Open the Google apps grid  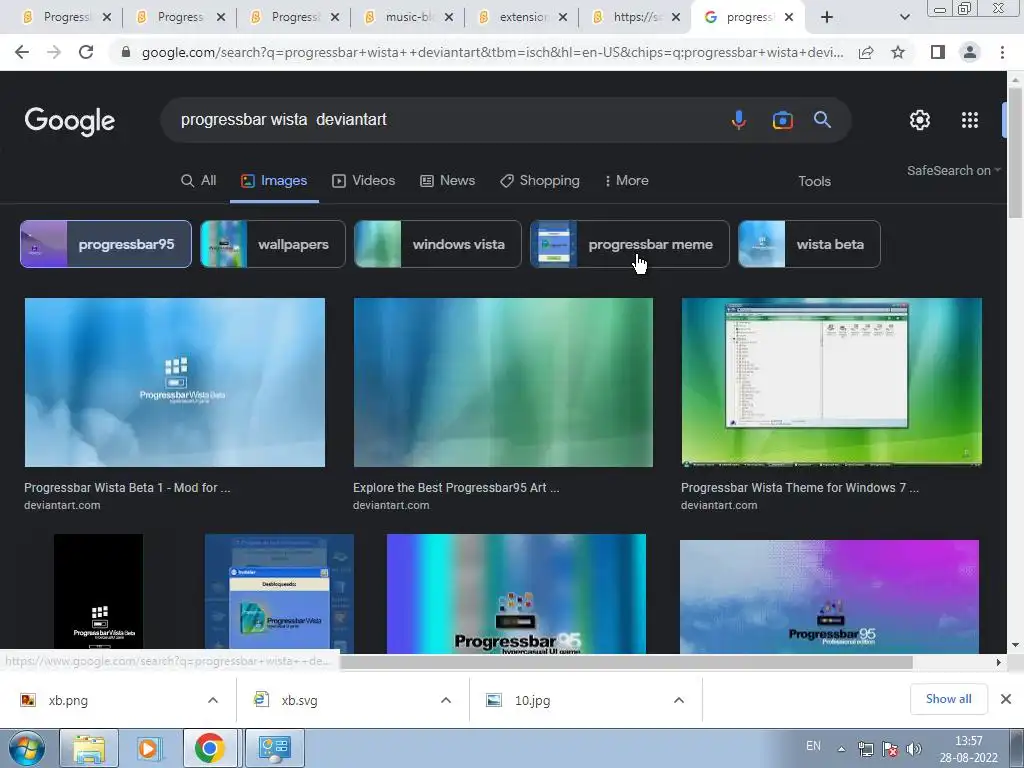click(970, 120)
